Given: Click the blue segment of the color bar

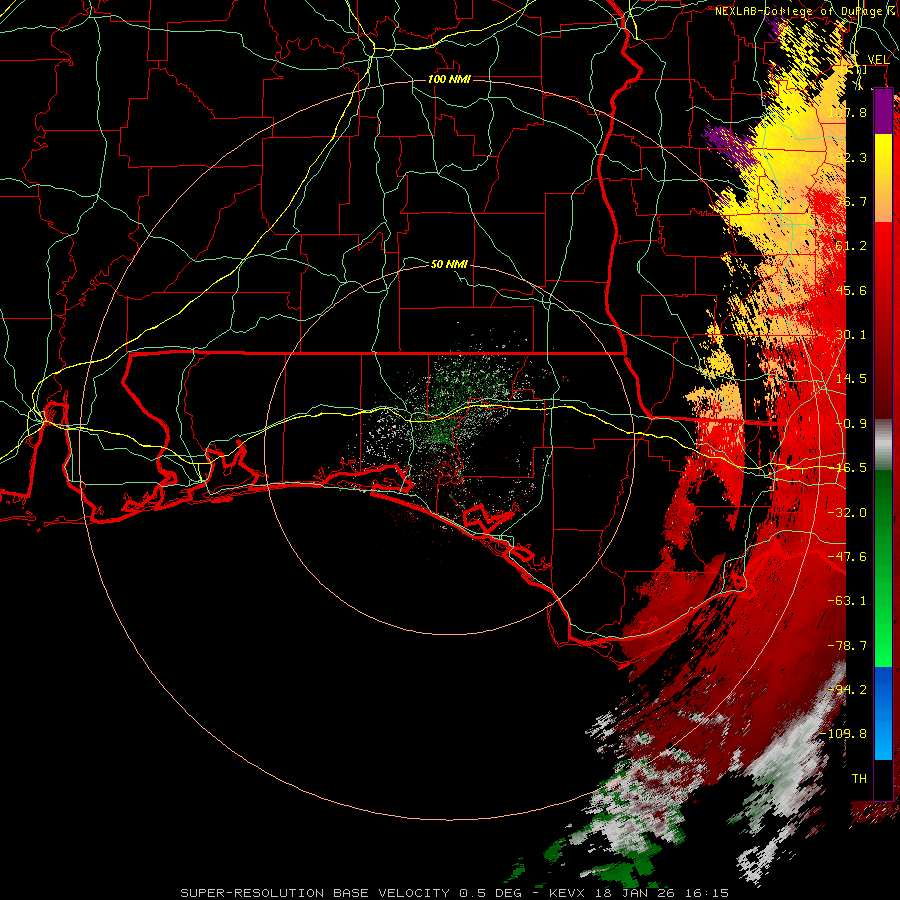Looking at the screenshot, I should click(x=883, y=713).
